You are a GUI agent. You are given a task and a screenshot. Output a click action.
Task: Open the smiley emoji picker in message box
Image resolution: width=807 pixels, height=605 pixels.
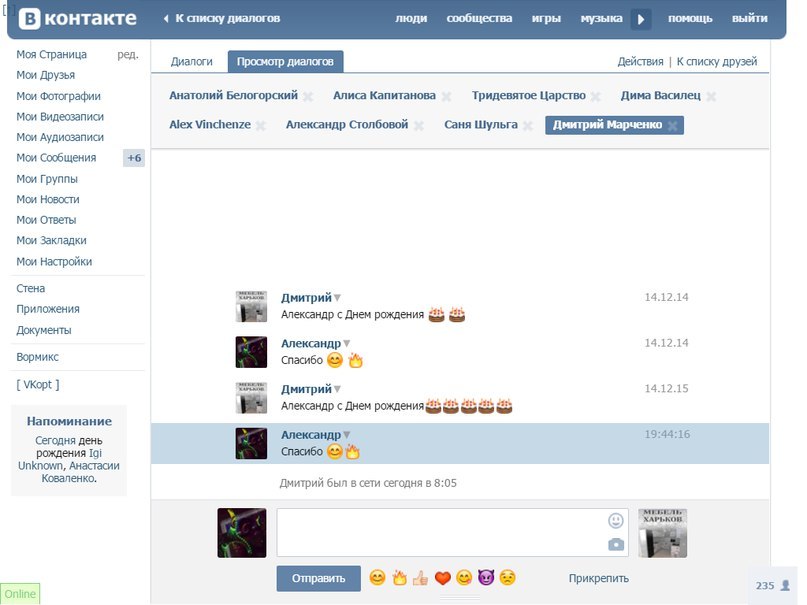click(x=616, y=521)
